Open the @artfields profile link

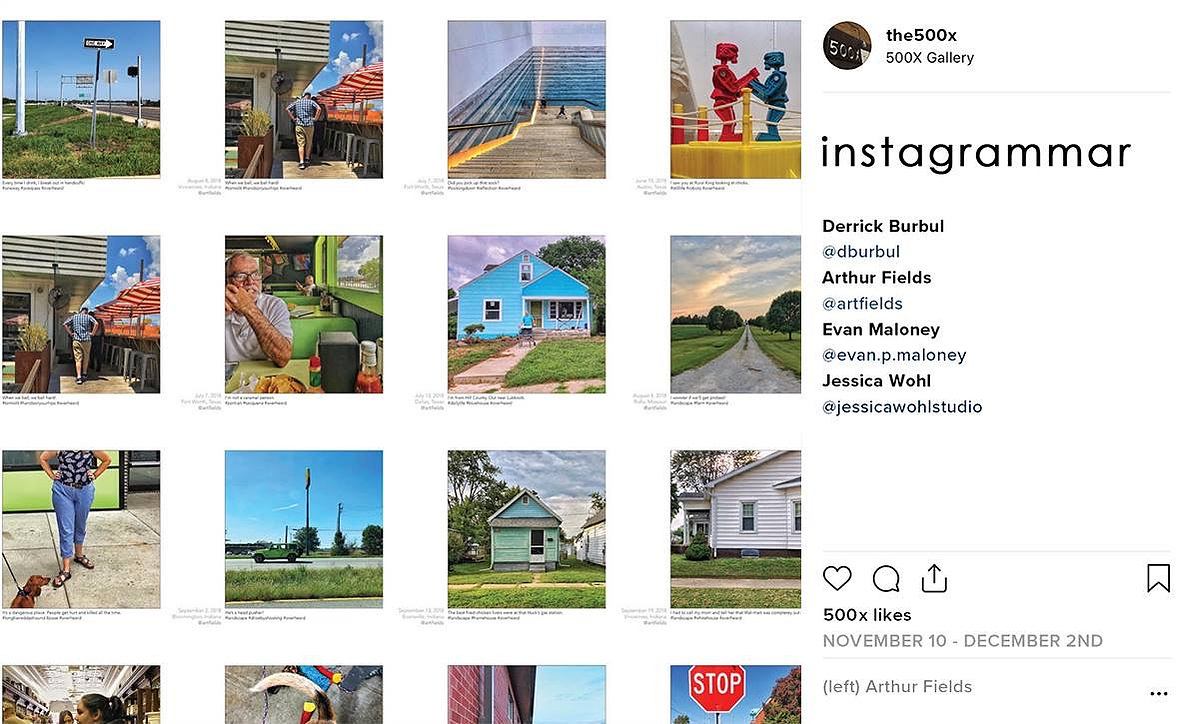point(862,304)
